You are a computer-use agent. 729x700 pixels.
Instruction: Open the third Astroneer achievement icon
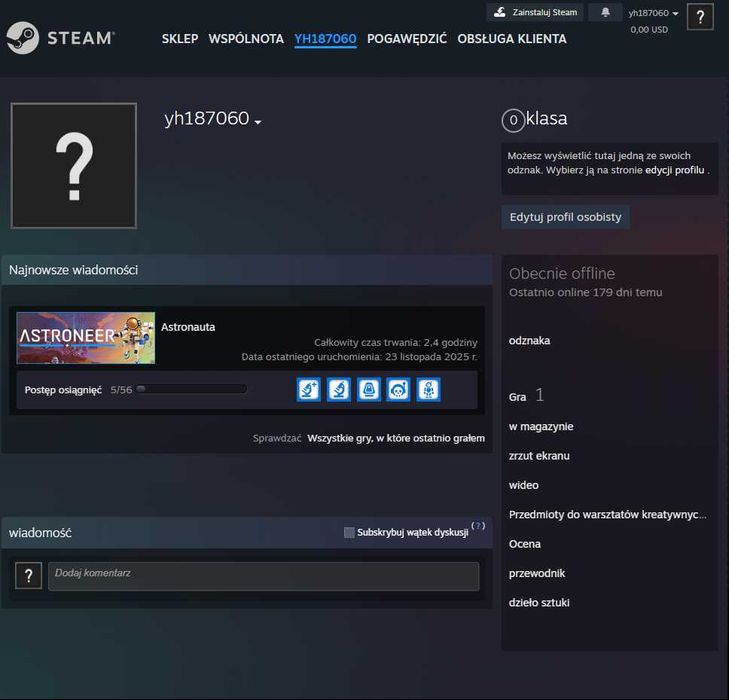point(369,390)
